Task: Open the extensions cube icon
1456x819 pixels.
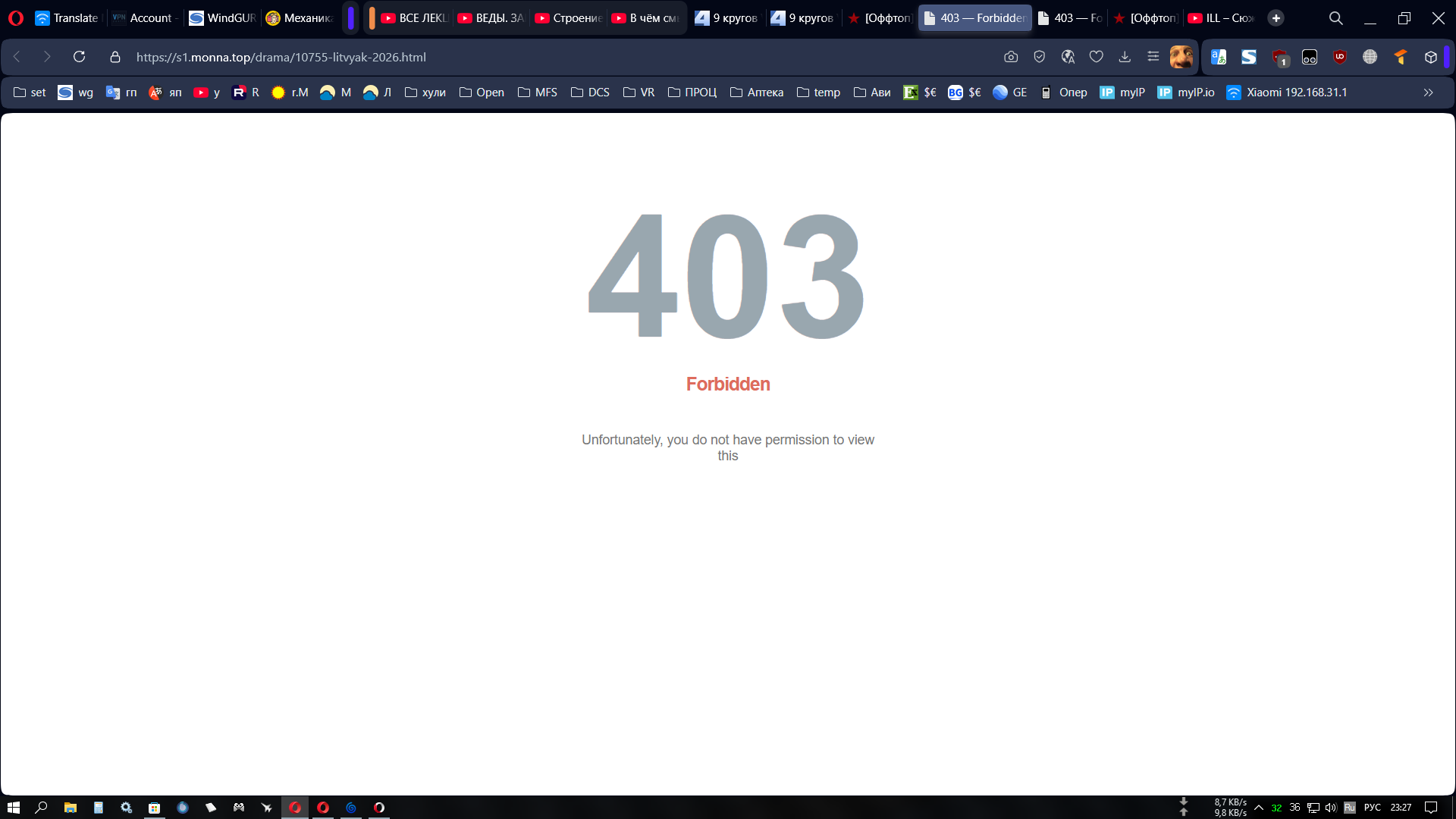Action: (1431, 57)
